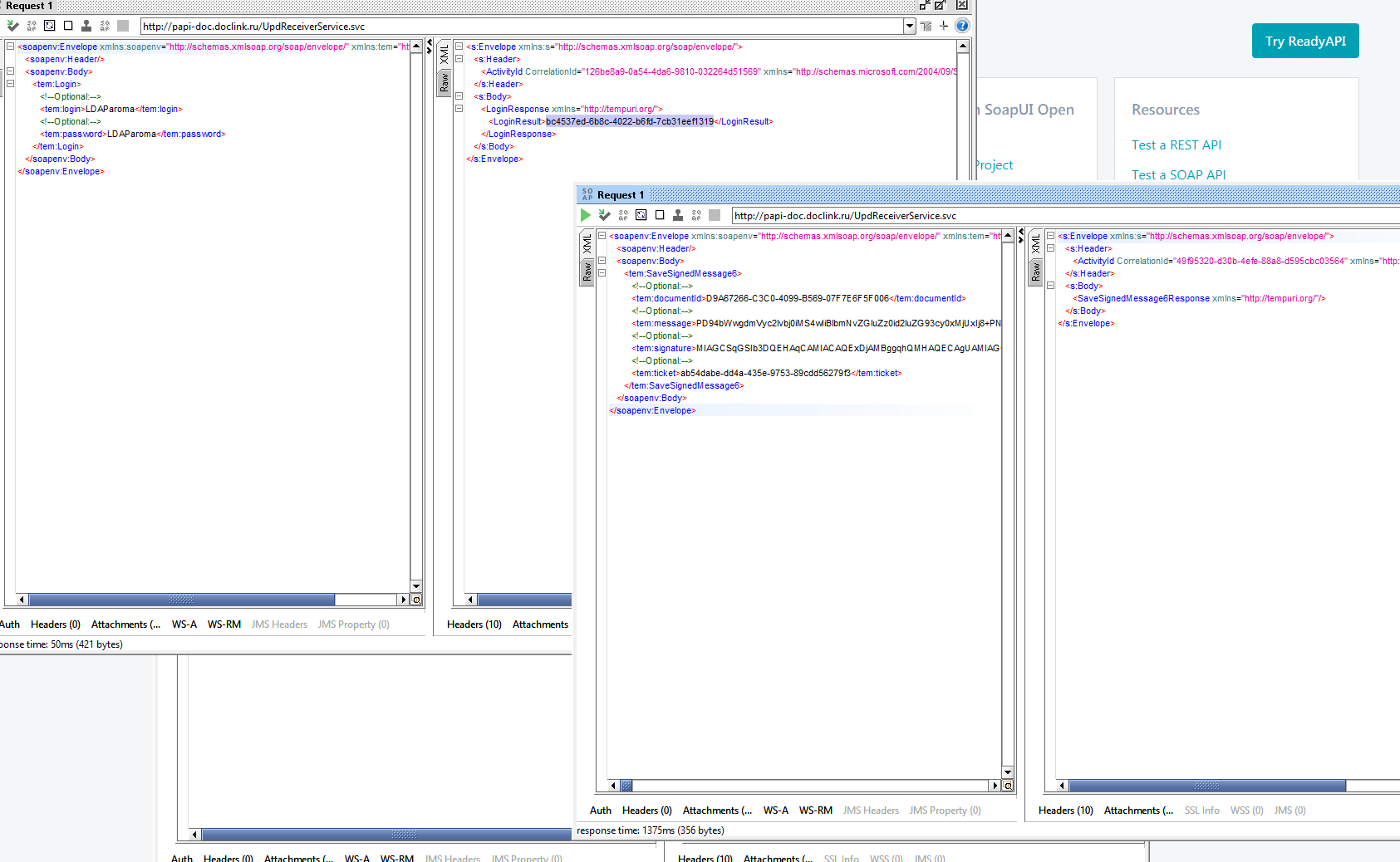Click add-to-TestCase checkmark icon beside green play button
1400x862 pixels.
click(605, 215)
